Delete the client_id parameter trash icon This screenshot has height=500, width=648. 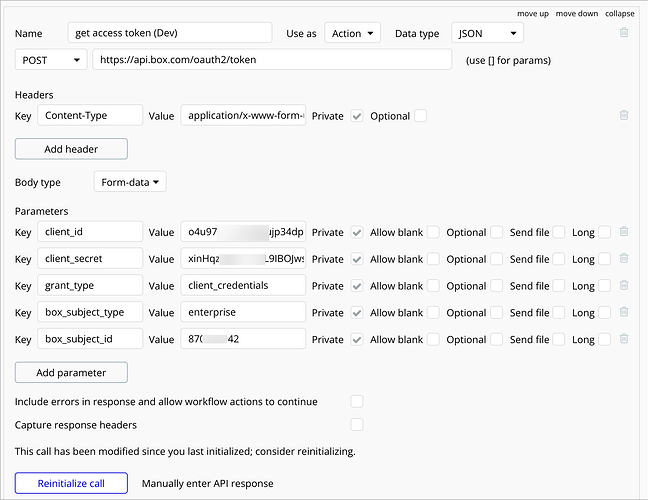tap(624, 231)
